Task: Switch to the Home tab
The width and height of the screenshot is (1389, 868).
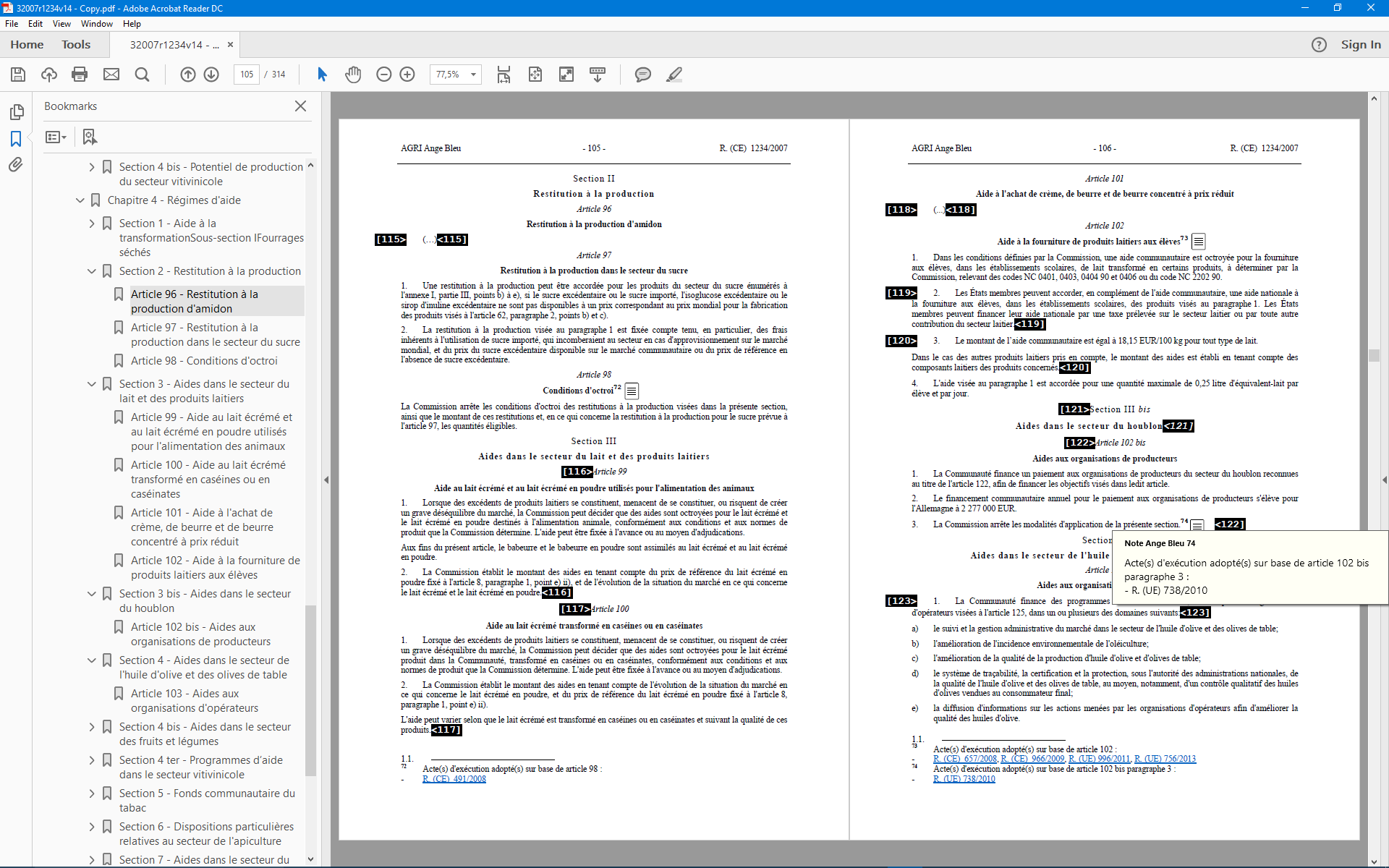Action: (27, 45)
